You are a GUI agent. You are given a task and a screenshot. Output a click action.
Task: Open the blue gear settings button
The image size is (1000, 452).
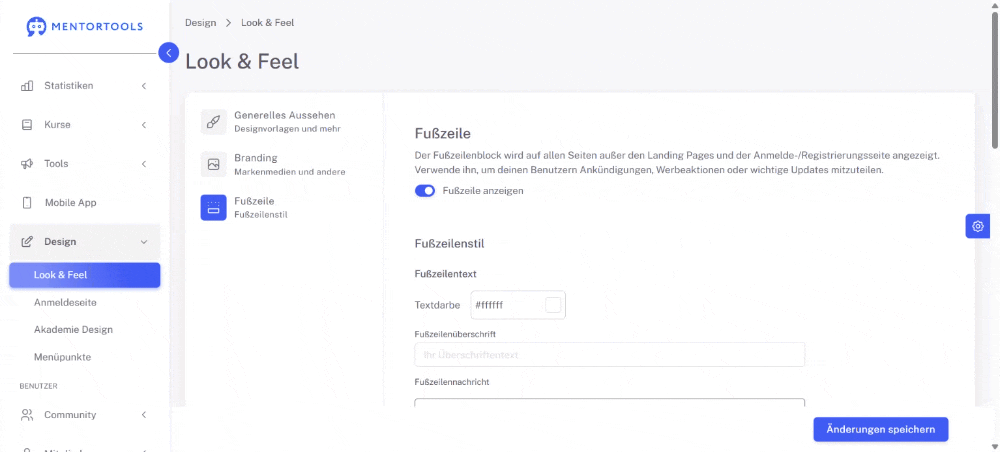click(978, 226)
